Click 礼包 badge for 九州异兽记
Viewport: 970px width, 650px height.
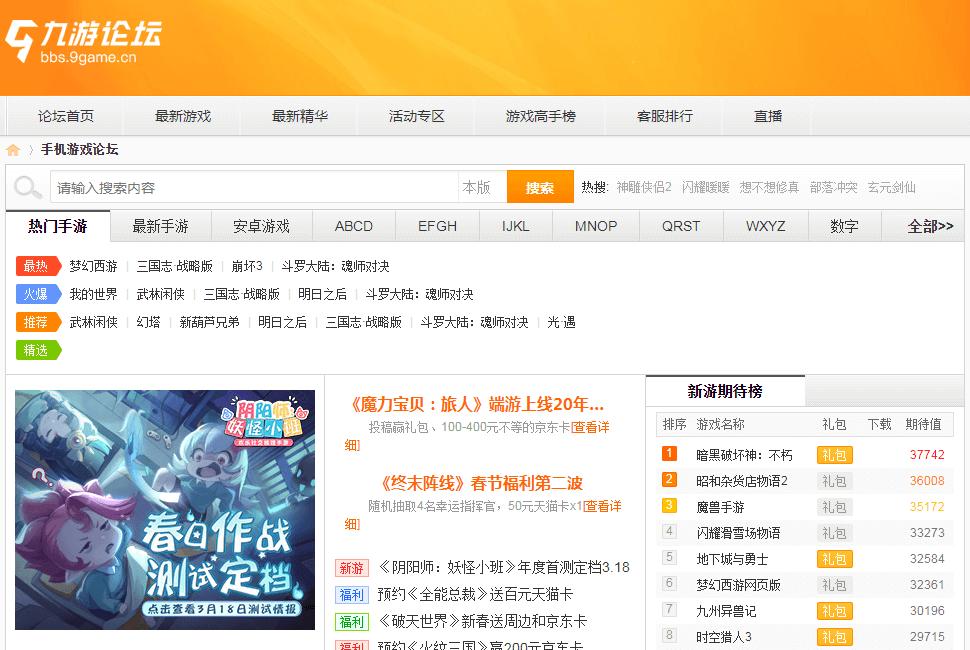tap(835, 611)
